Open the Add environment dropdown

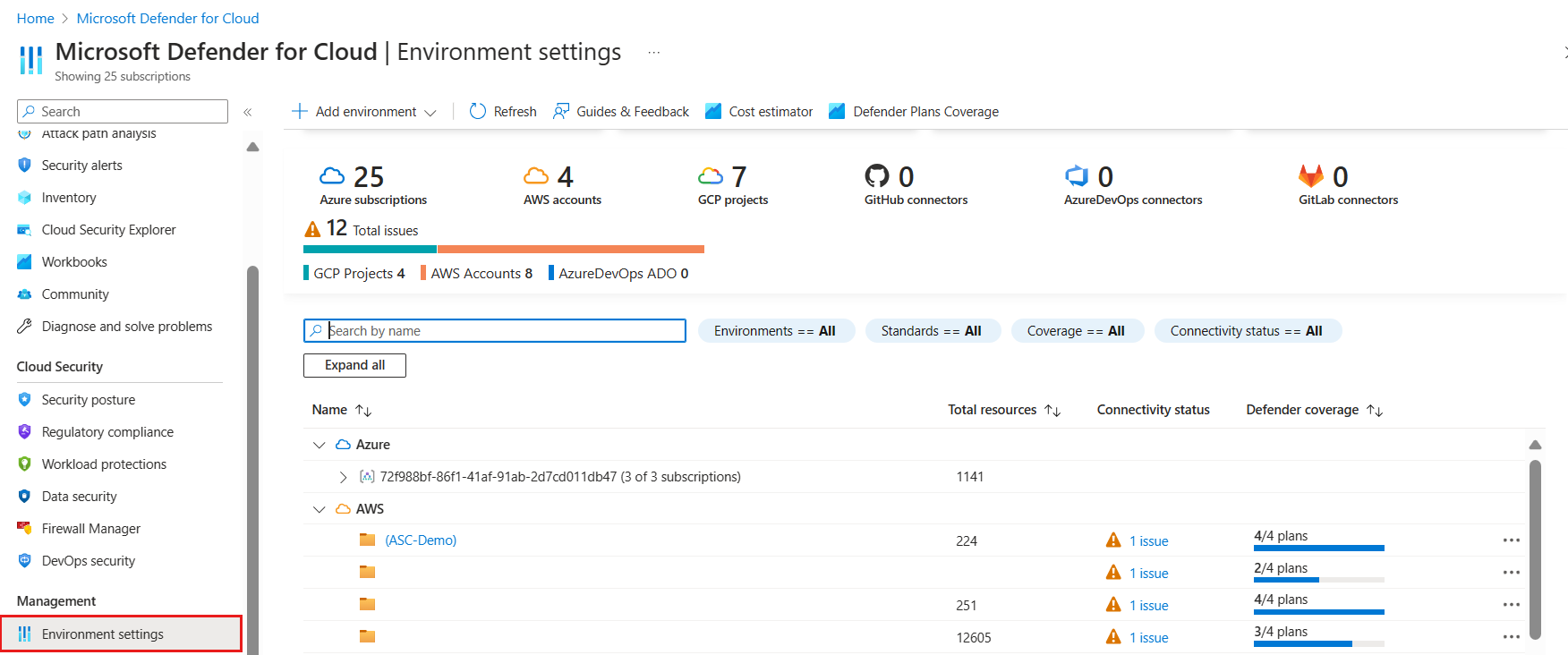pos(363,111)
